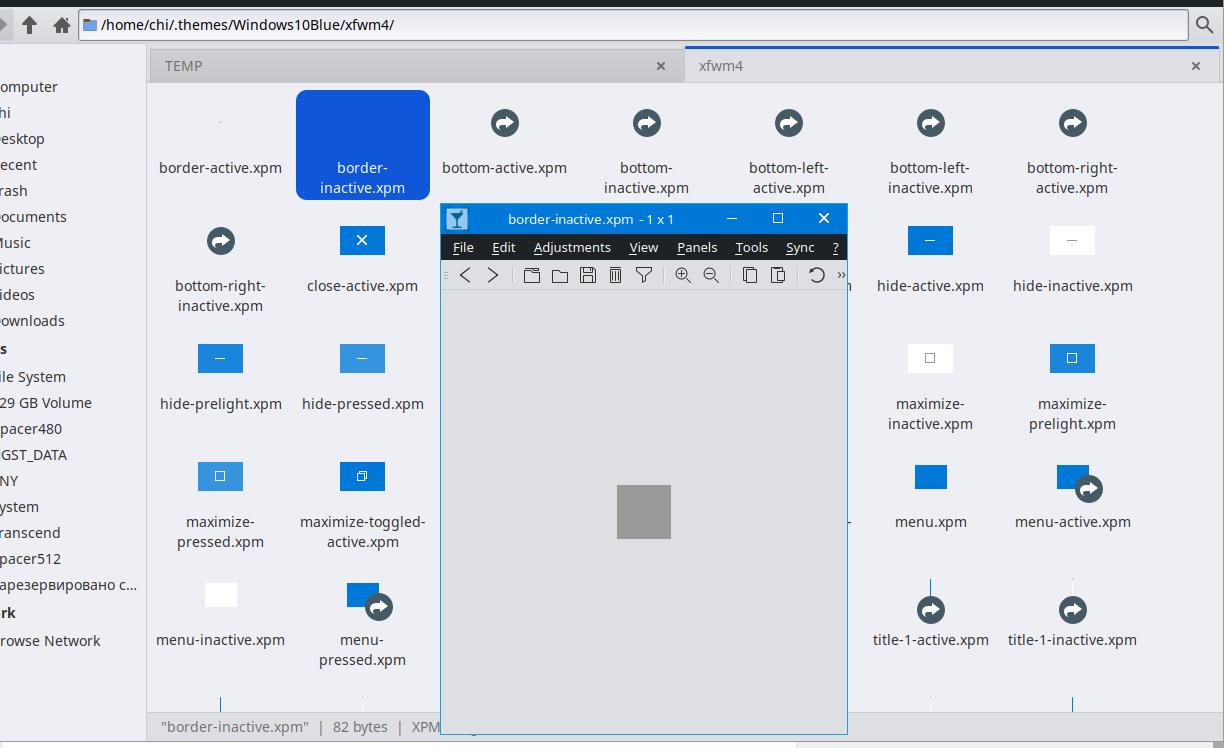Screen dimensions: 1224x748
Task: Select bottom-right-inactive.xpm file icon
Action: coord(221,241)
